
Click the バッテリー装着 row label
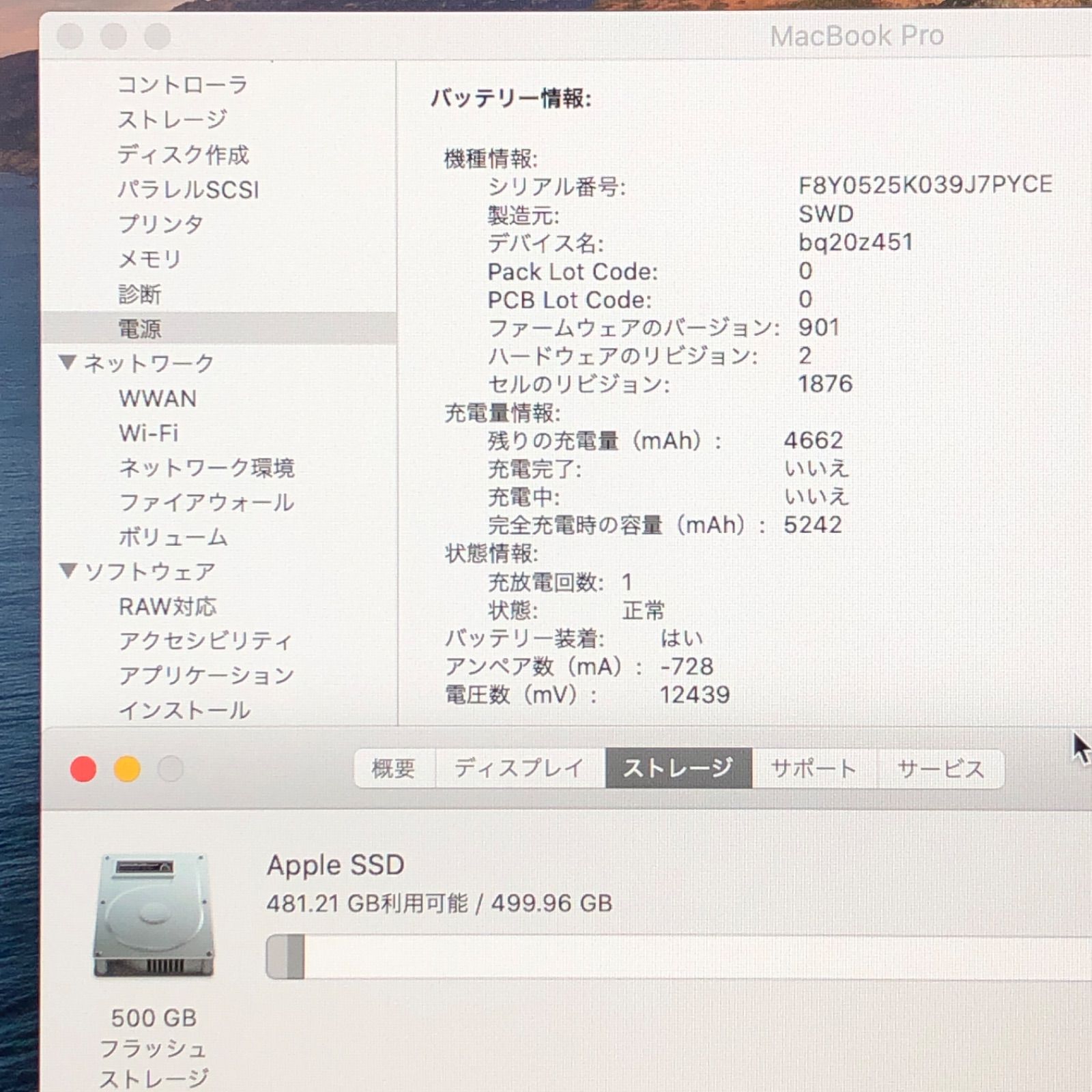[524, 639]
